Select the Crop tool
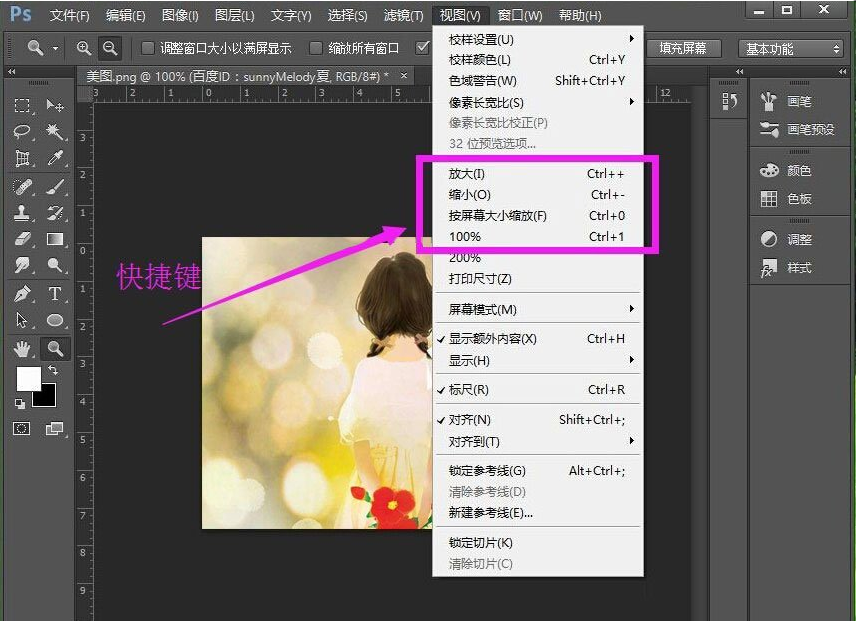Viewport: 856px width, 621px height. click(22, 158)
